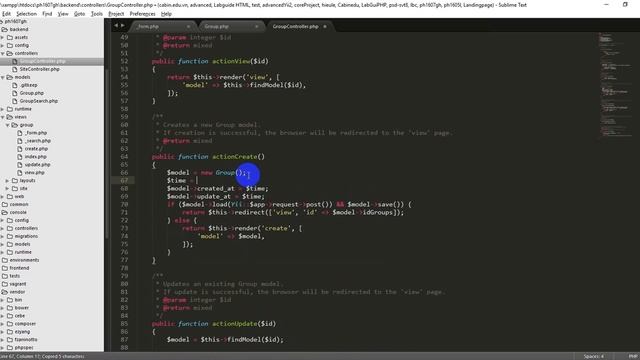Close the _form.php tab
Screen dimensions: 640x360
[188, 27]
